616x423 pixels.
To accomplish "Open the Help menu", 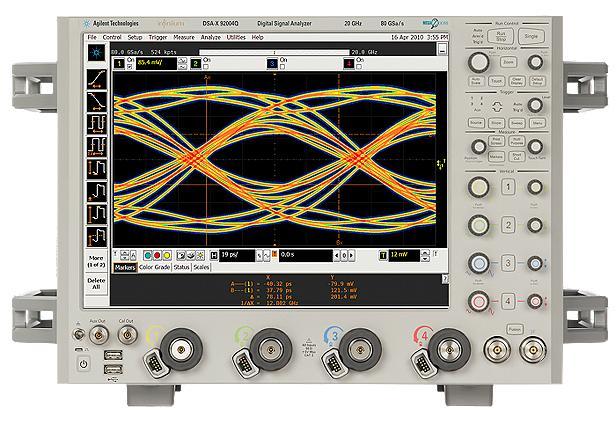I will (x=257, y=37).
